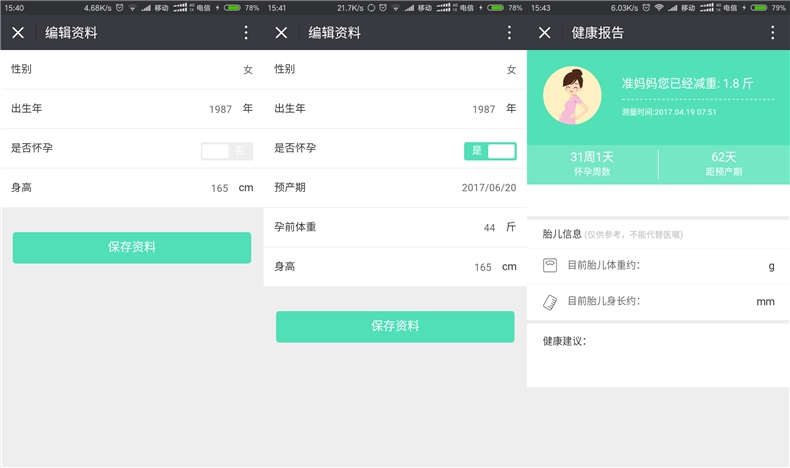The height and width of the screenshot is (468, 790).
Task: Close the 健康报告 screen with the X icon
Action: 545,33
